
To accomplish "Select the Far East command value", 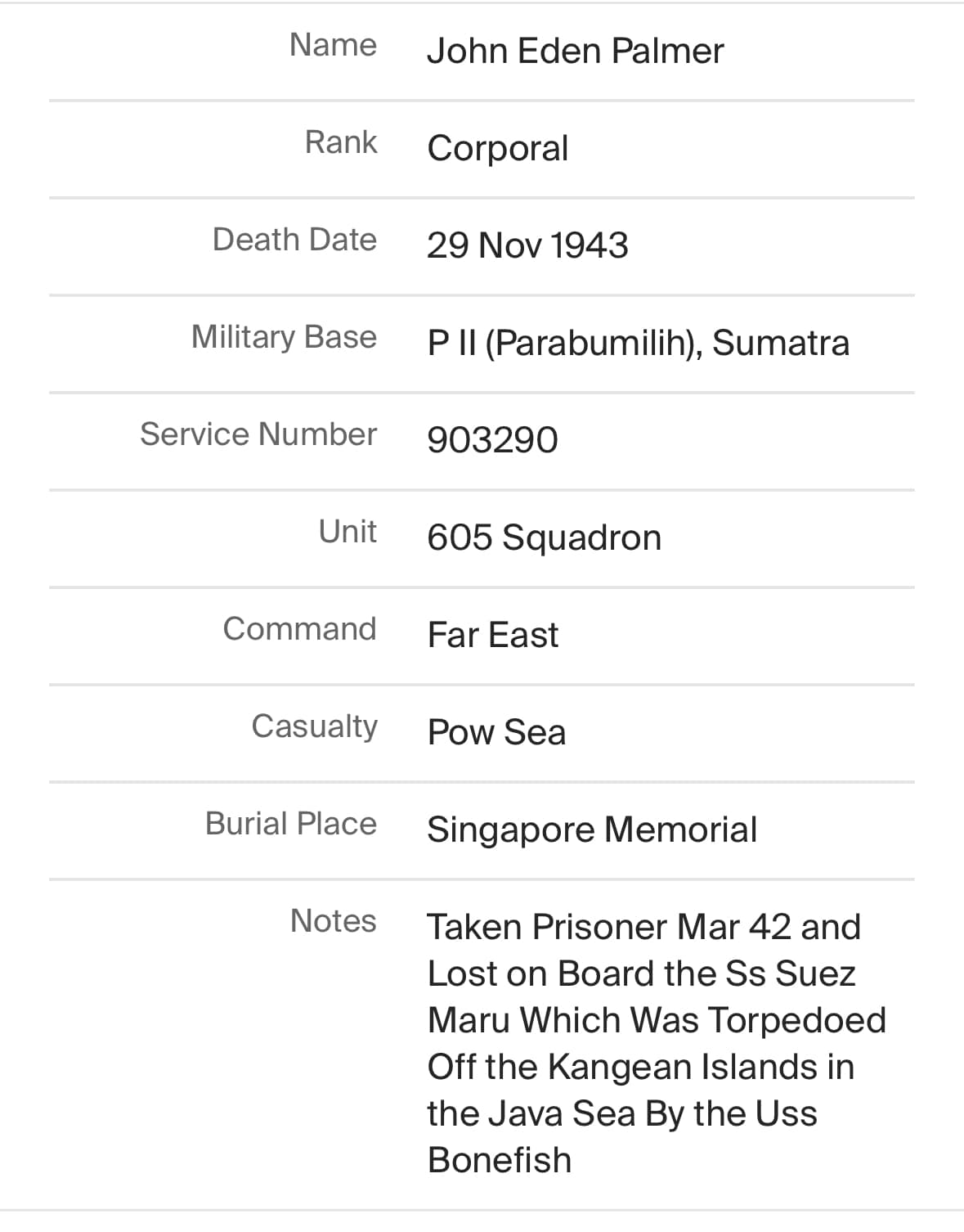I will (x=492, y=635).
